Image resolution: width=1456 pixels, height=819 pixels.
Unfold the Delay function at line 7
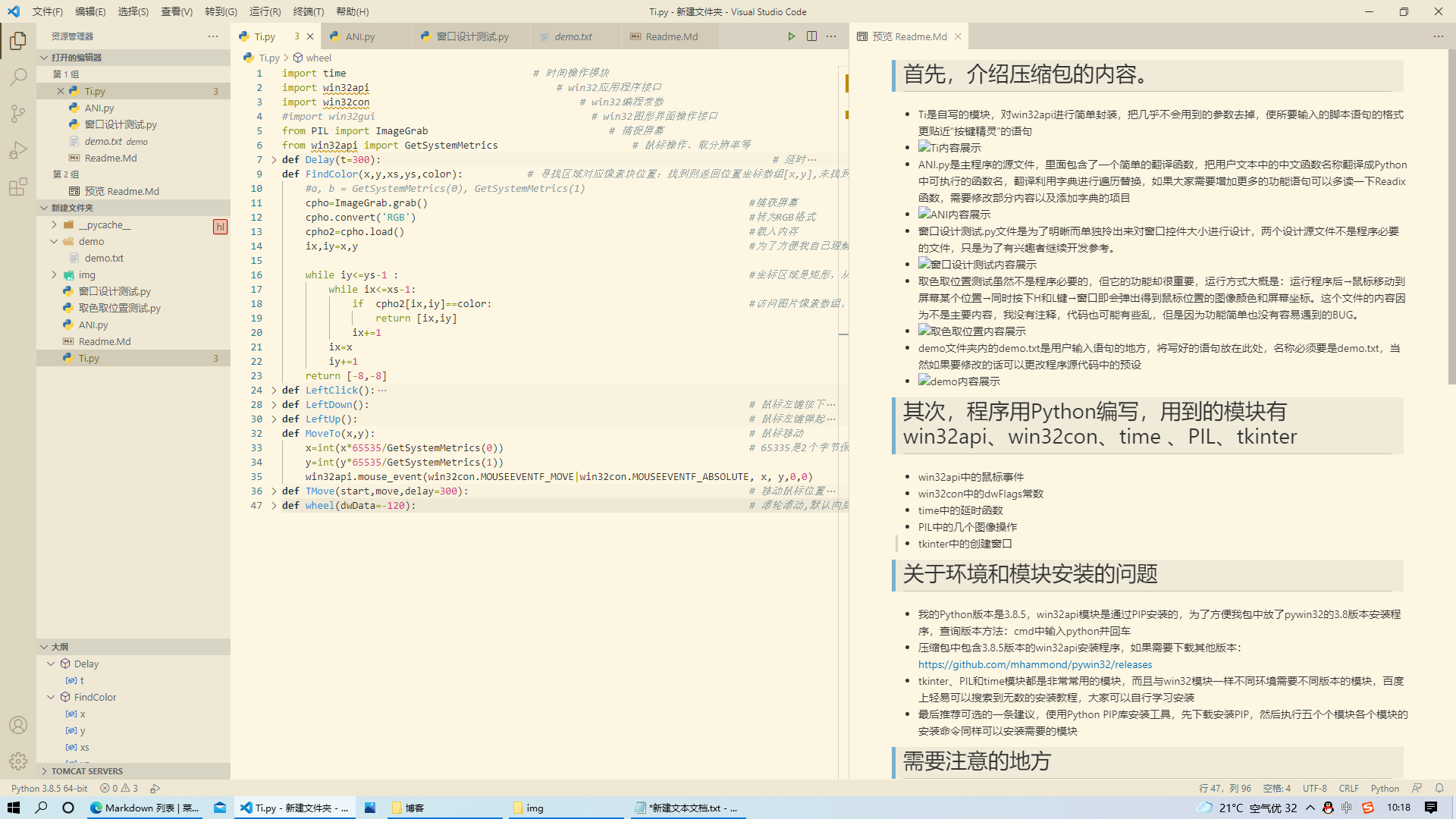pos(274,160)
